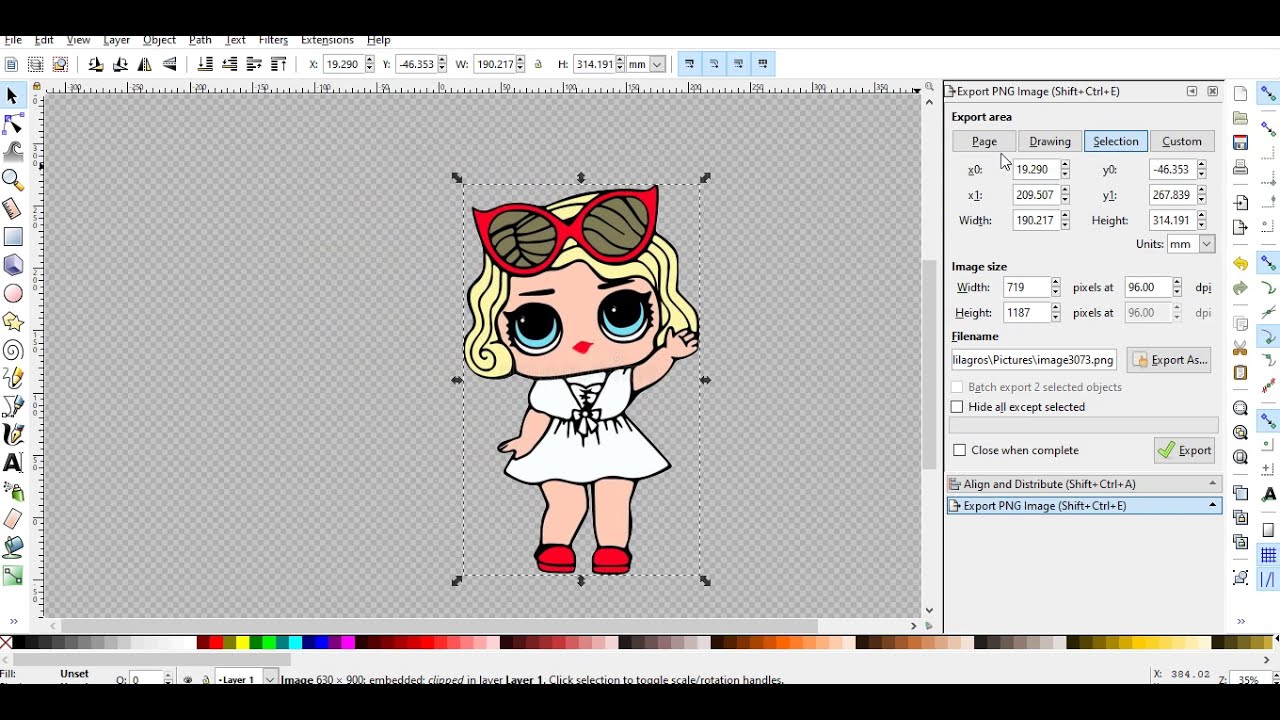Select the Star and polygon tool
The width and height of the screenshot is (1280, 720).
tap(13, 322)
